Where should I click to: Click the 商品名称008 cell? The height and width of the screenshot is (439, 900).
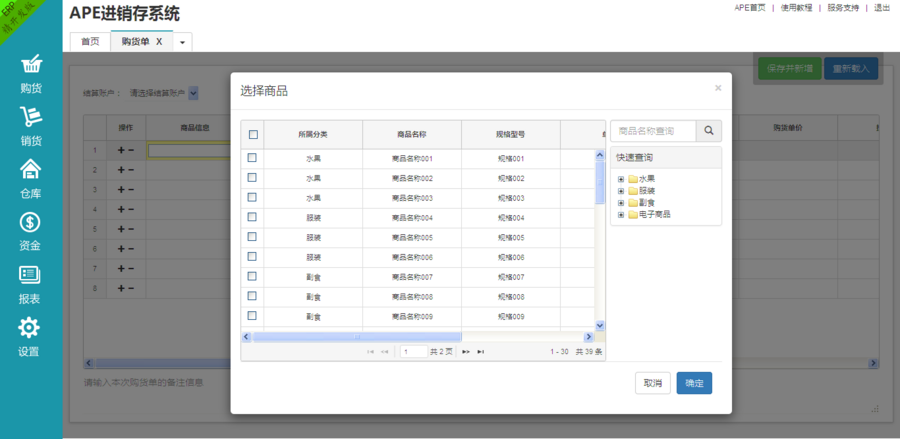pos(412,297)
